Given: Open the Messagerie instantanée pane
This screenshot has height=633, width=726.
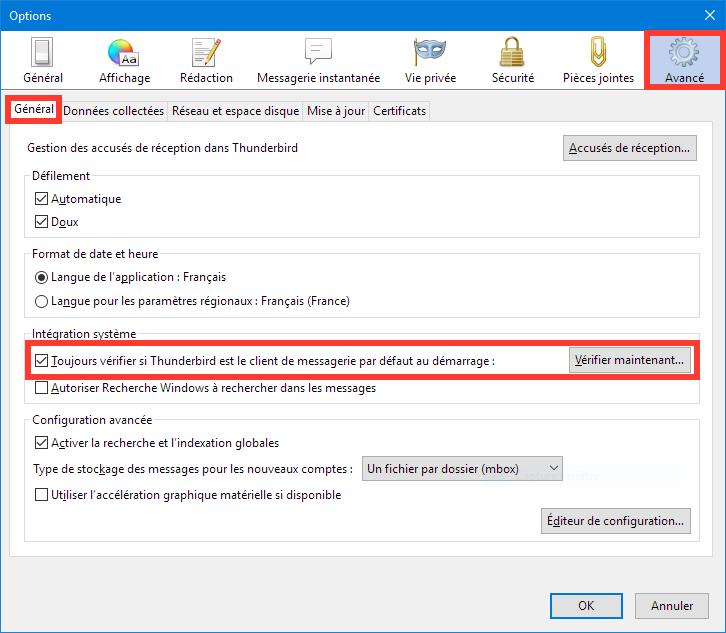Looking at the screenshot, I should click(x=319, y=60).
